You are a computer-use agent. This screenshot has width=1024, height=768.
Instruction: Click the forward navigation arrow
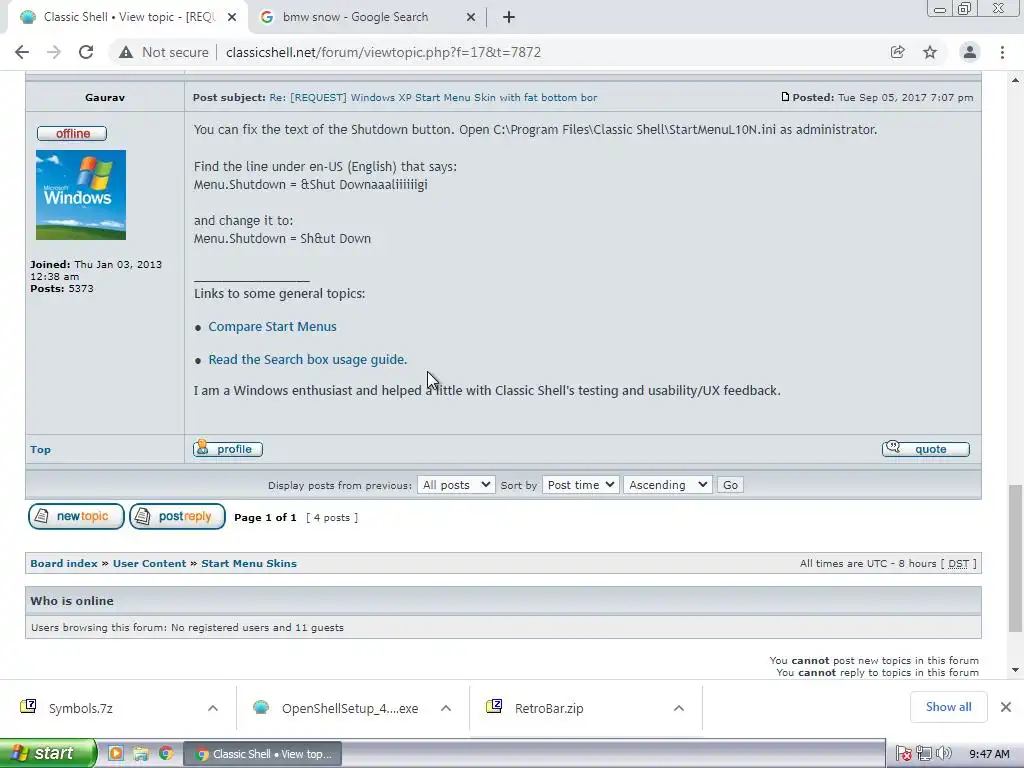click(x=54, y=52)
